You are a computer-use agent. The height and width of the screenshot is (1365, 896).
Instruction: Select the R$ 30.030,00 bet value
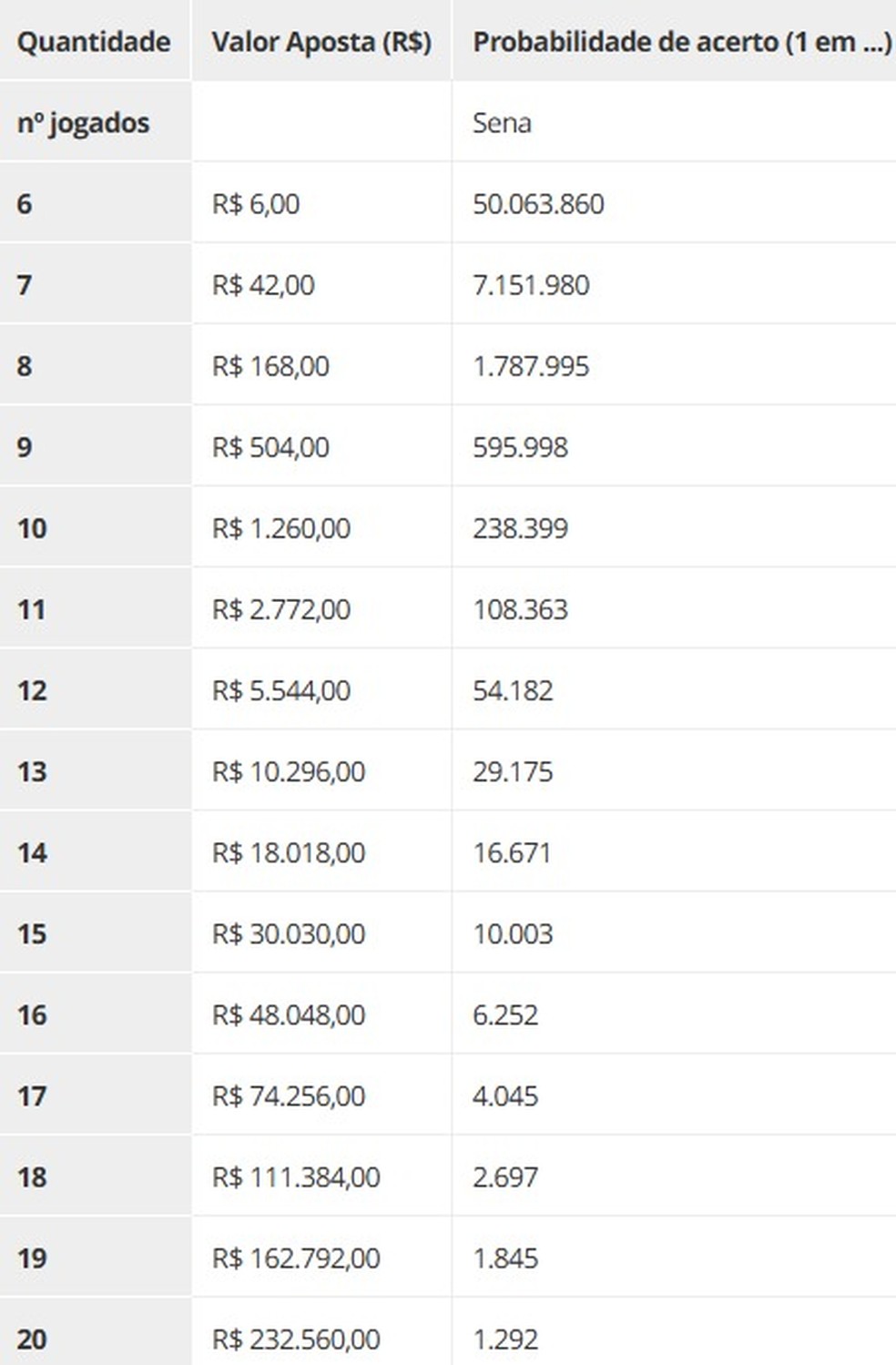(289, 933)
